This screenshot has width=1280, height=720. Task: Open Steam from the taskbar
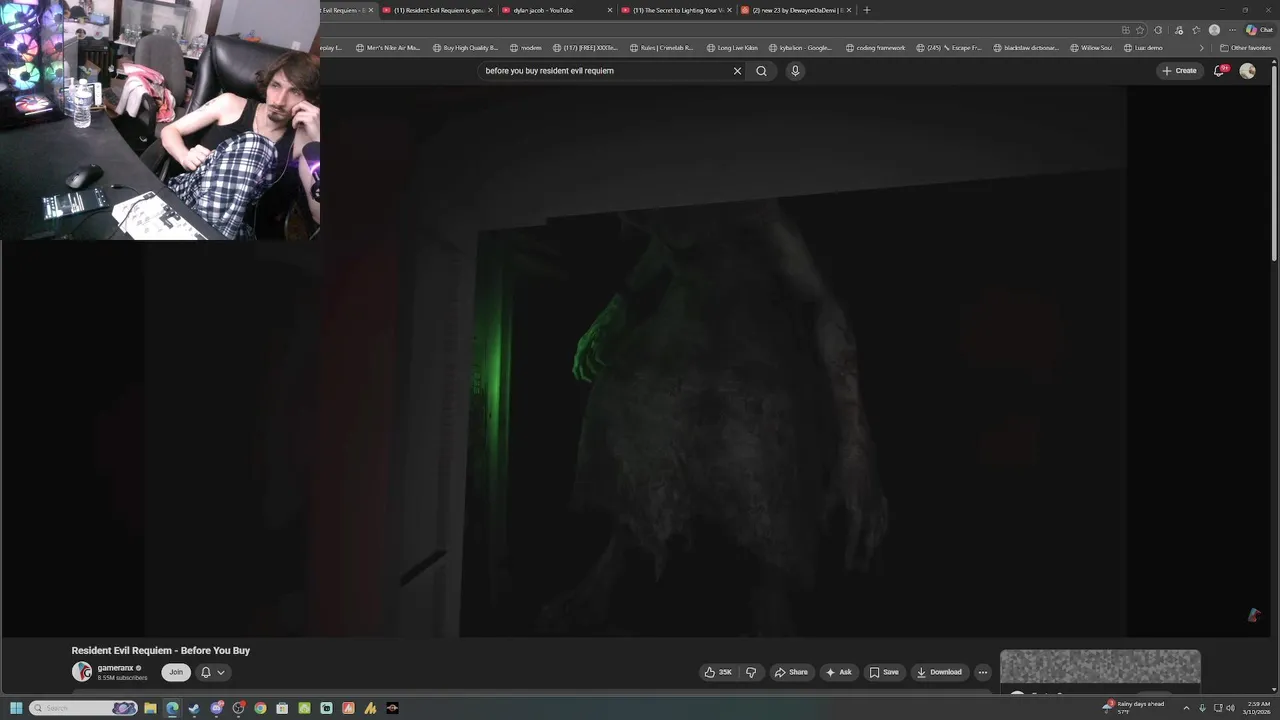point(194,708)
